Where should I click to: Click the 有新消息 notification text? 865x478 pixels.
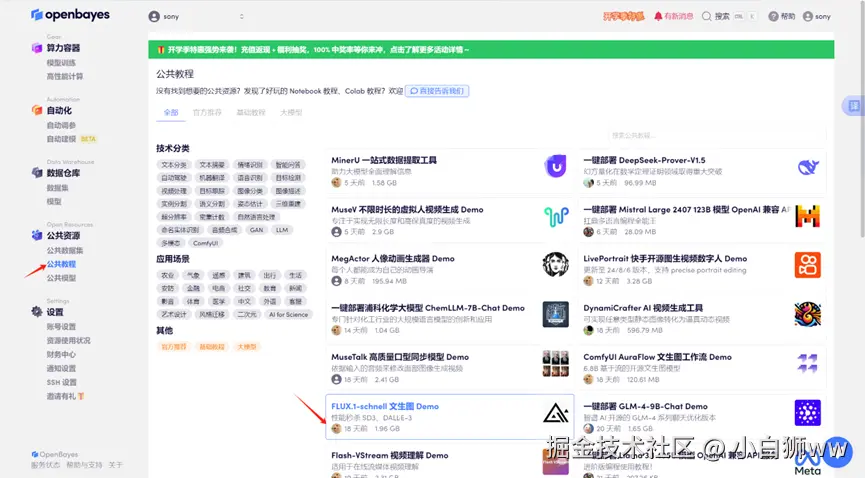(679, 17)
